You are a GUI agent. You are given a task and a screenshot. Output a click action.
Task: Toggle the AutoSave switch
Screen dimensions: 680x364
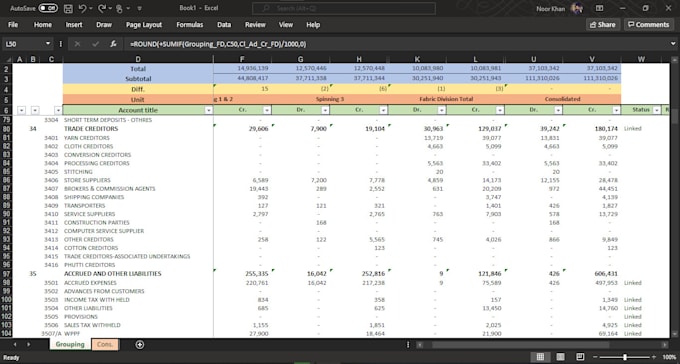tap(48, 8)
